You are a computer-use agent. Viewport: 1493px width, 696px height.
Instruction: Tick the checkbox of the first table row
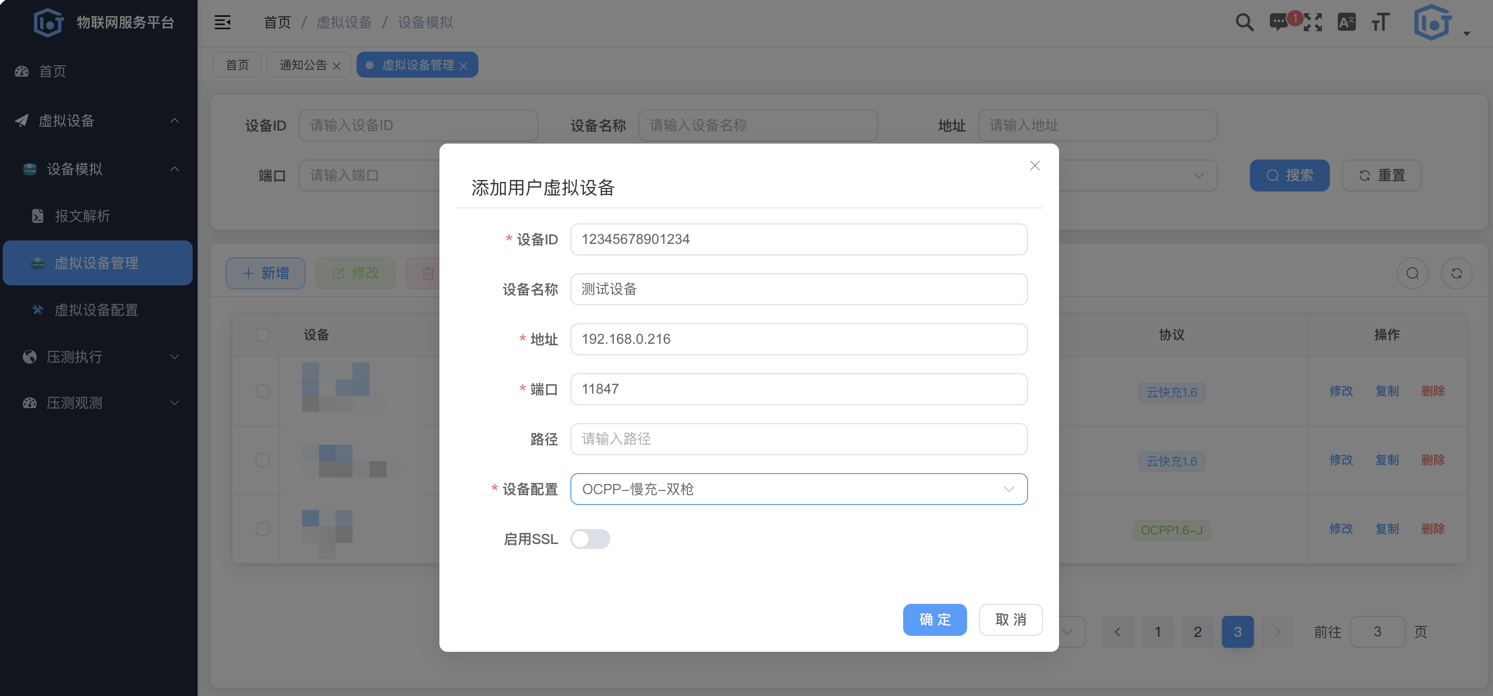point(262,391)
